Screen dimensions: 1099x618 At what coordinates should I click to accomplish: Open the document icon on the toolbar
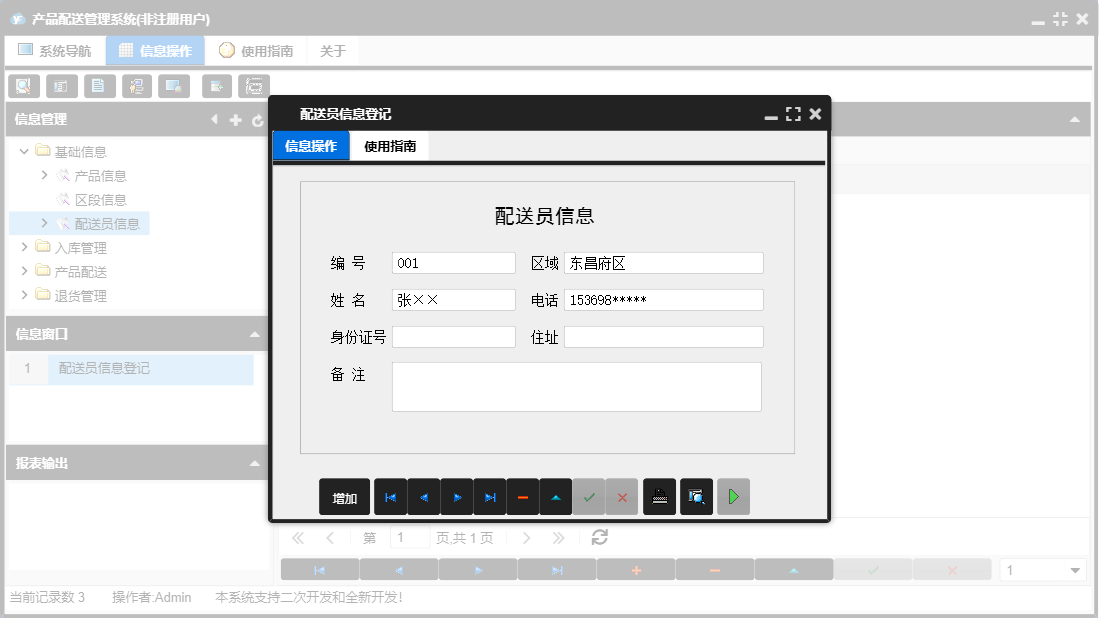click(99, 86)
